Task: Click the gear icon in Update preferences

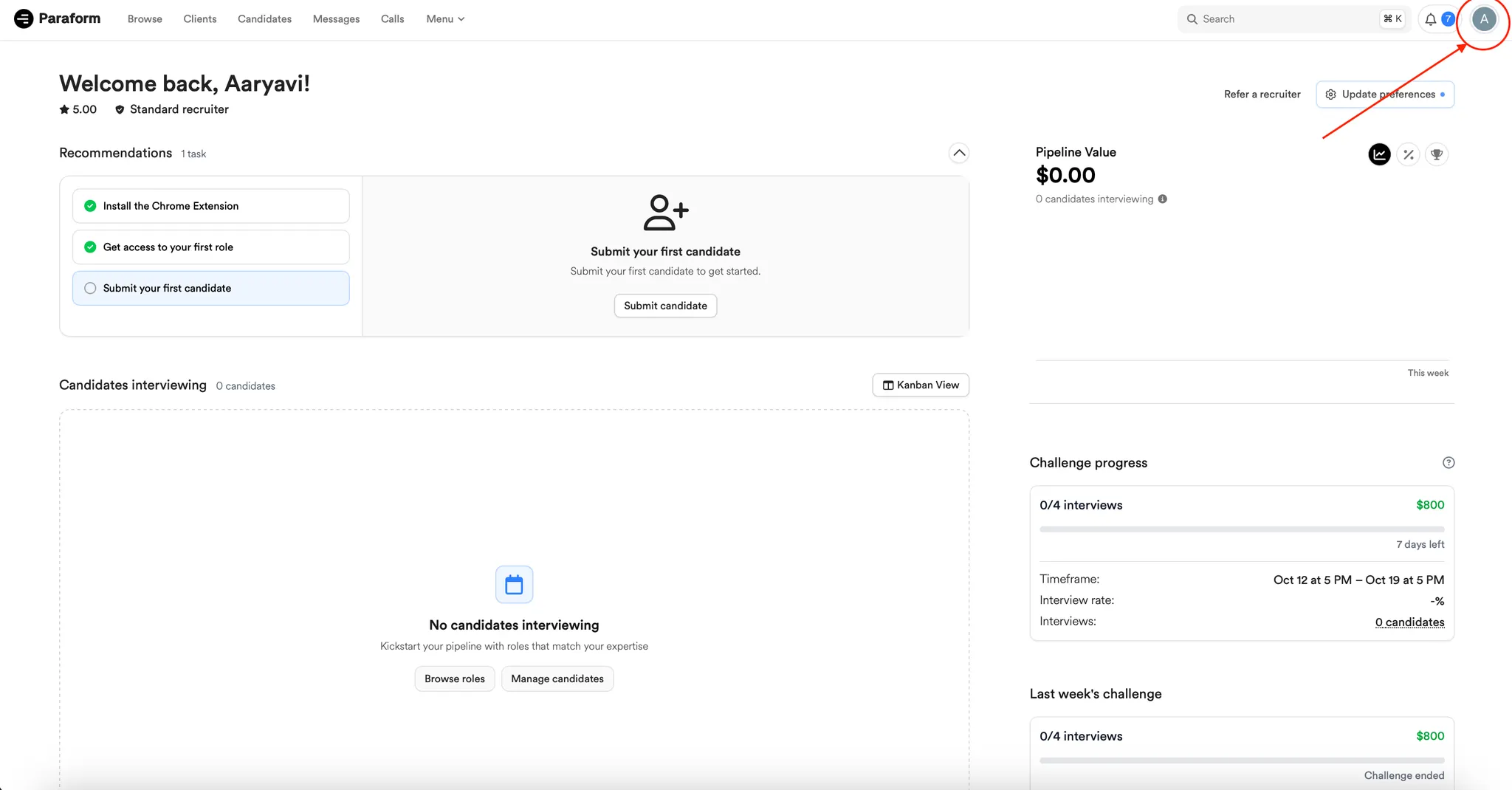Action: 1330,95
